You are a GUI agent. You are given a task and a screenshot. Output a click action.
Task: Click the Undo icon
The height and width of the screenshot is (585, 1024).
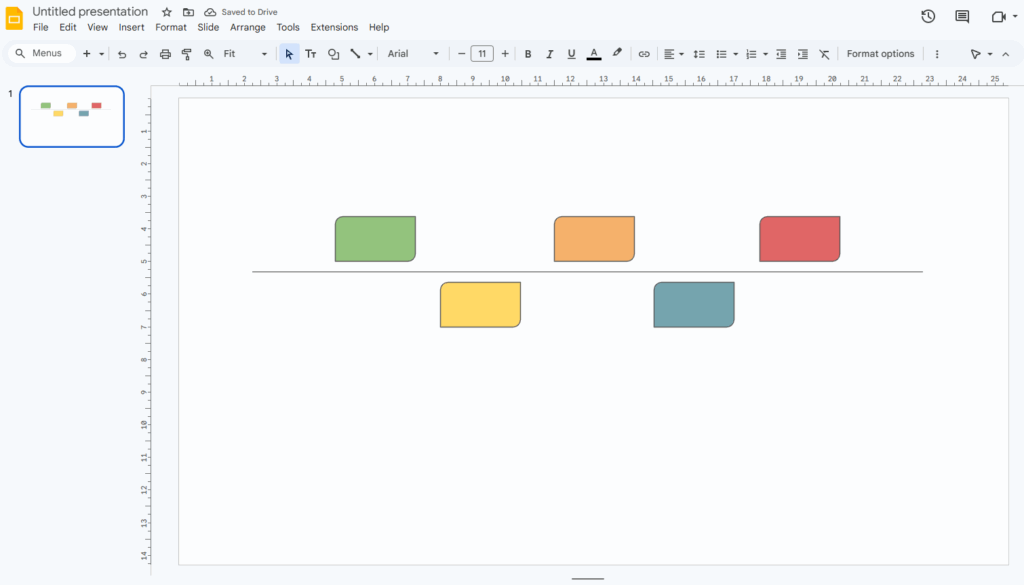point(122,54)
